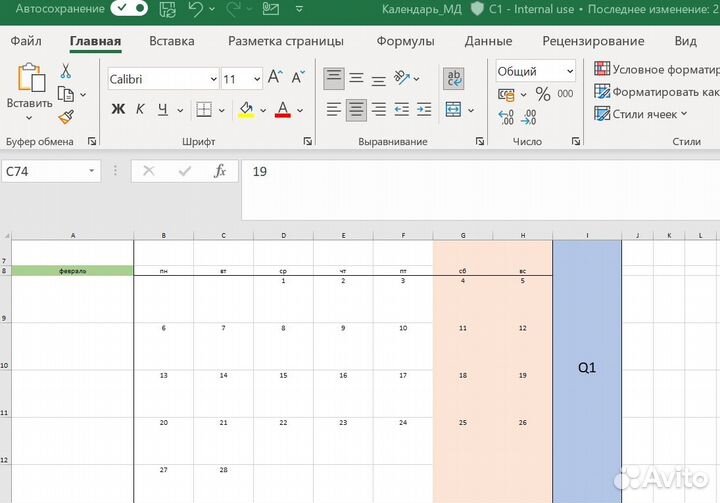Screen dimensions: 720x503
Task: Open the Вид tab
Action: click(686, 41)
